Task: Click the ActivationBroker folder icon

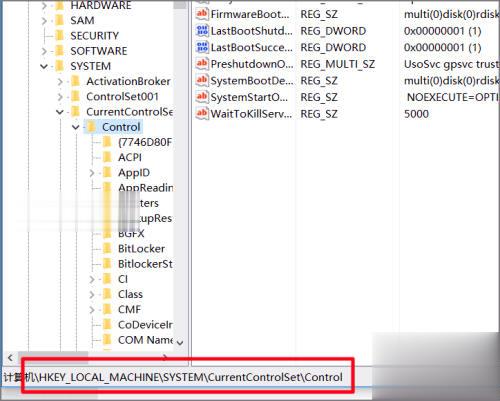Action: point(76,81)
